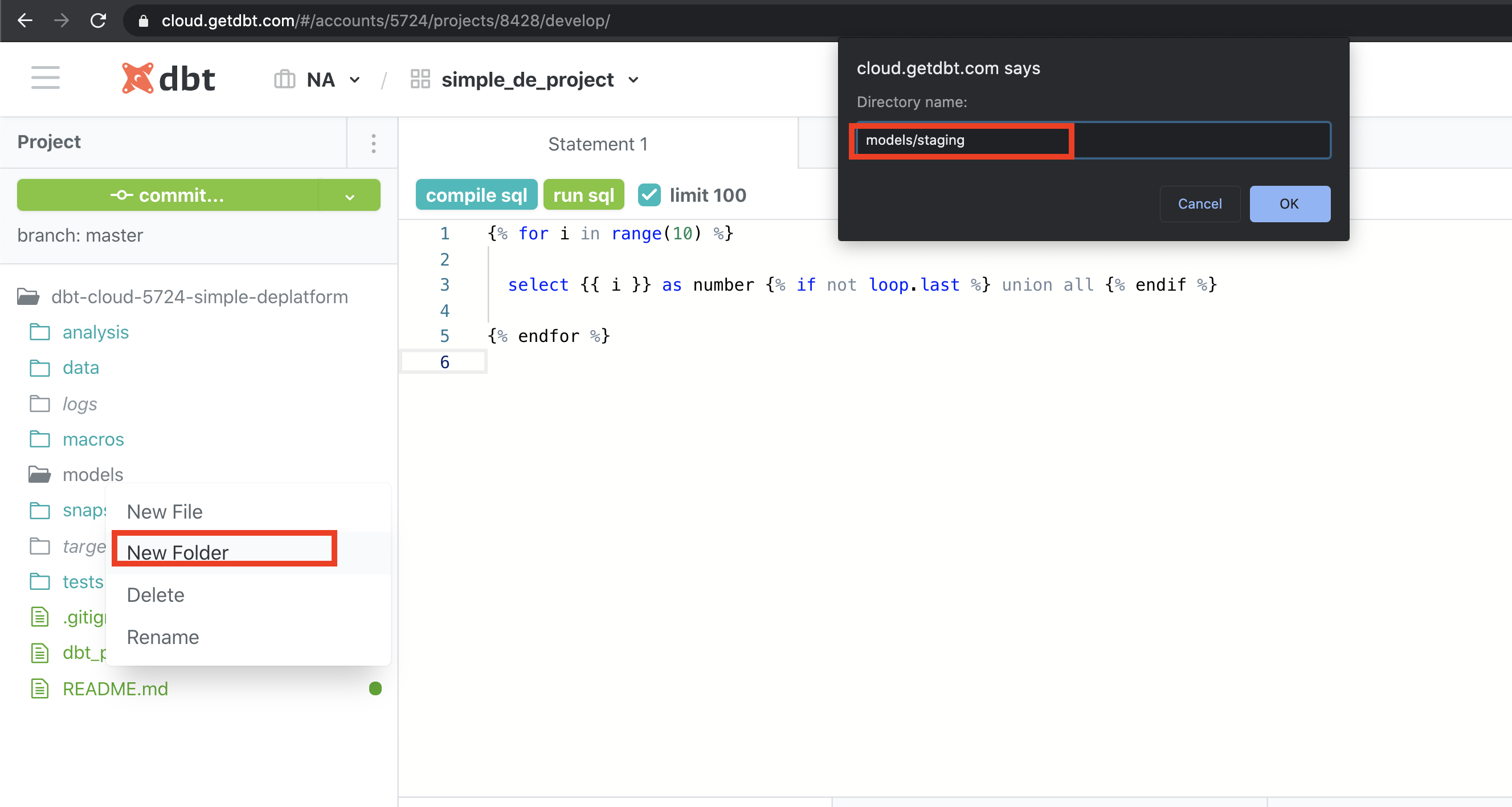Click the analysis folder icon
Screen dimensions: 1512x807
coord(39,332)
